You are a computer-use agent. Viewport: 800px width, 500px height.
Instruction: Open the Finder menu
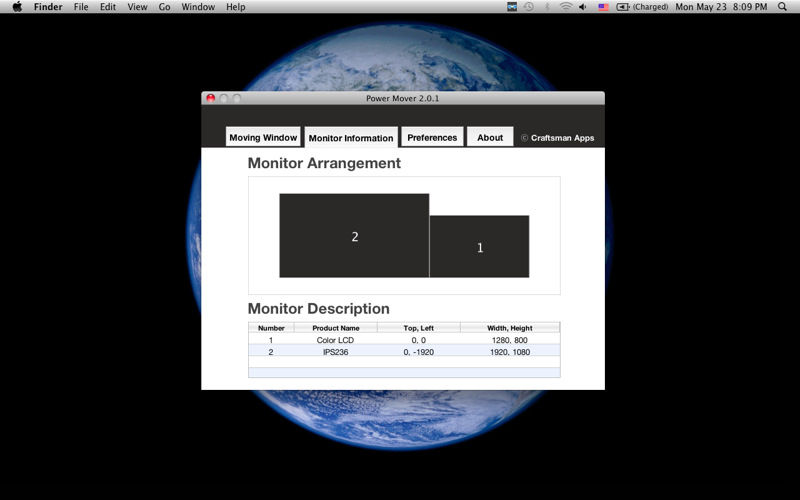click(48, 7)
